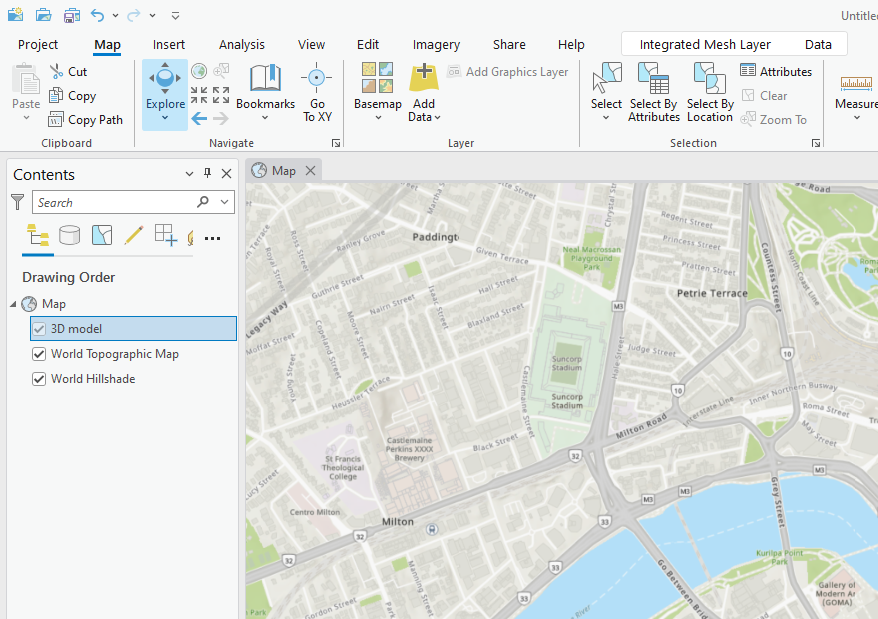Zoom to the map's full extent with the globe icon
878x619 pixels.
(198, 71)
